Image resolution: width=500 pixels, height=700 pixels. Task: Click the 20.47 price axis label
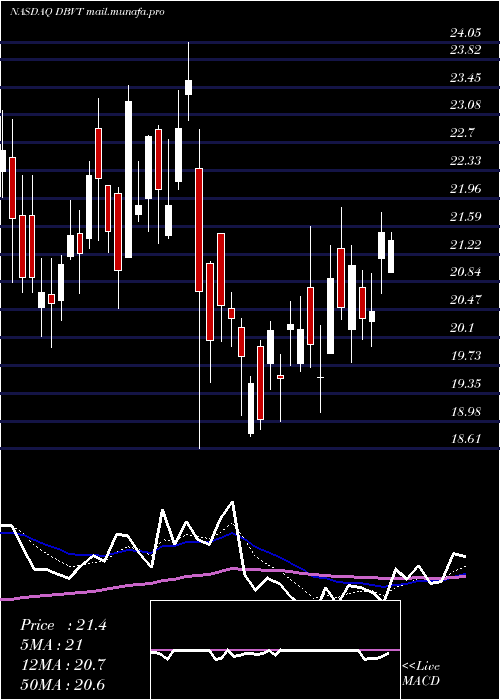click(x=465, y=300)
